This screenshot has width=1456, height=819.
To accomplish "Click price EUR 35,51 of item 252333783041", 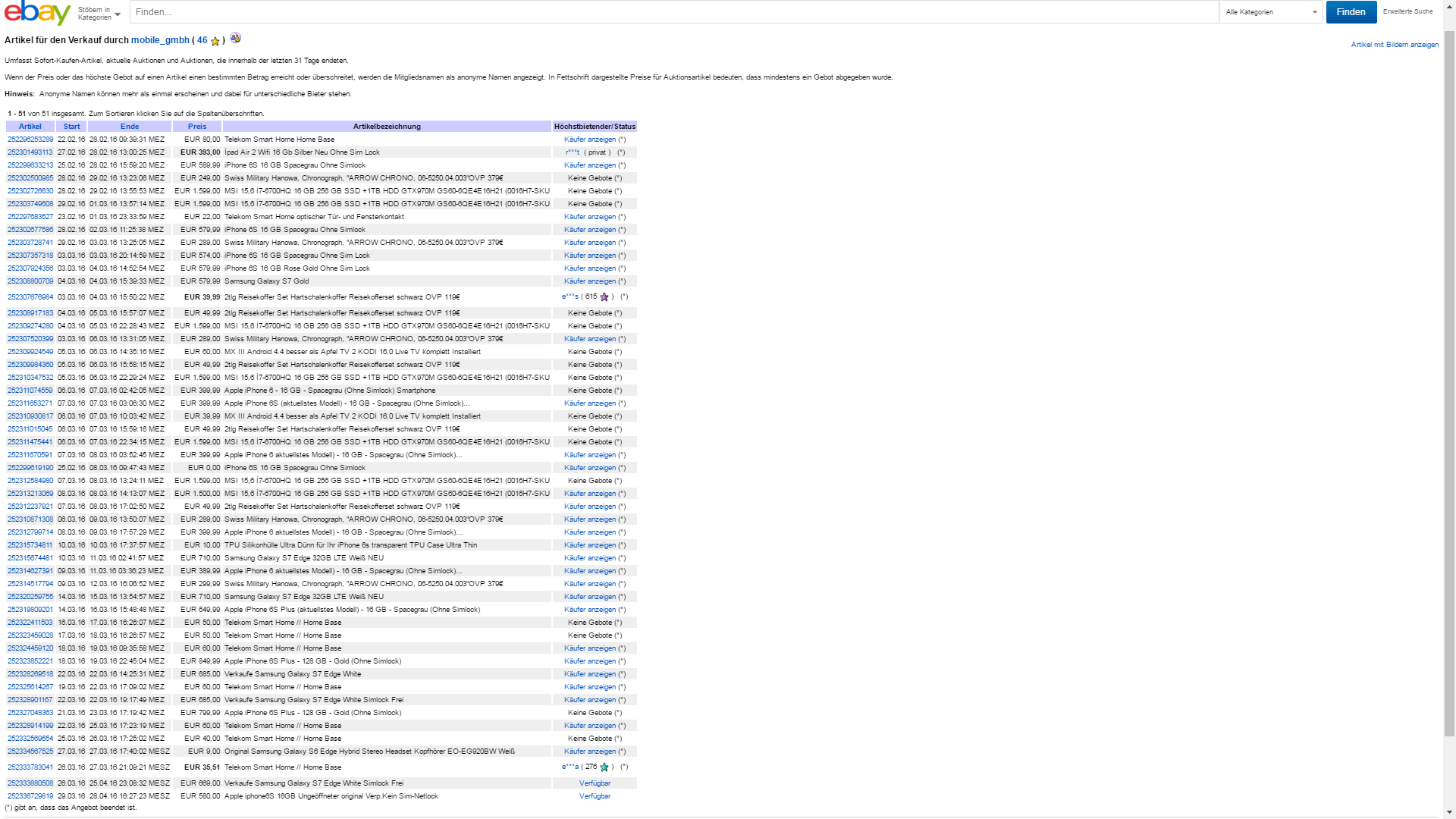I will pos(202,767).
